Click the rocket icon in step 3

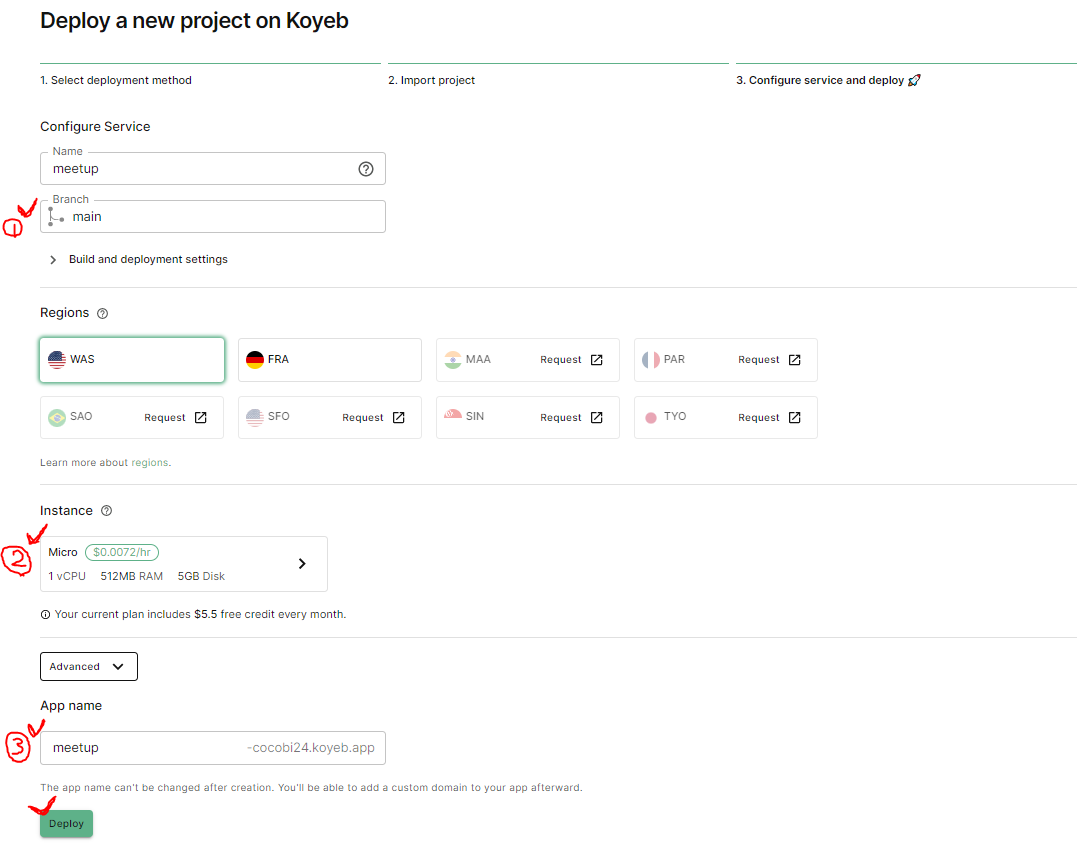coord(914,80)
